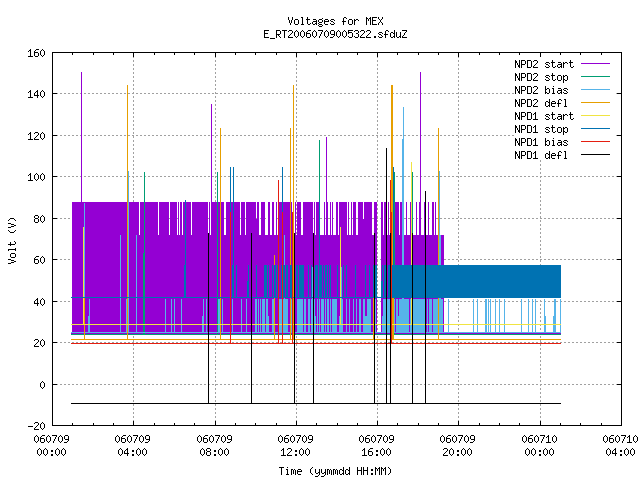640x480 pixels.
Task: Click the dark blue NPD1 stop legend line
Action: tap(596, 129)
